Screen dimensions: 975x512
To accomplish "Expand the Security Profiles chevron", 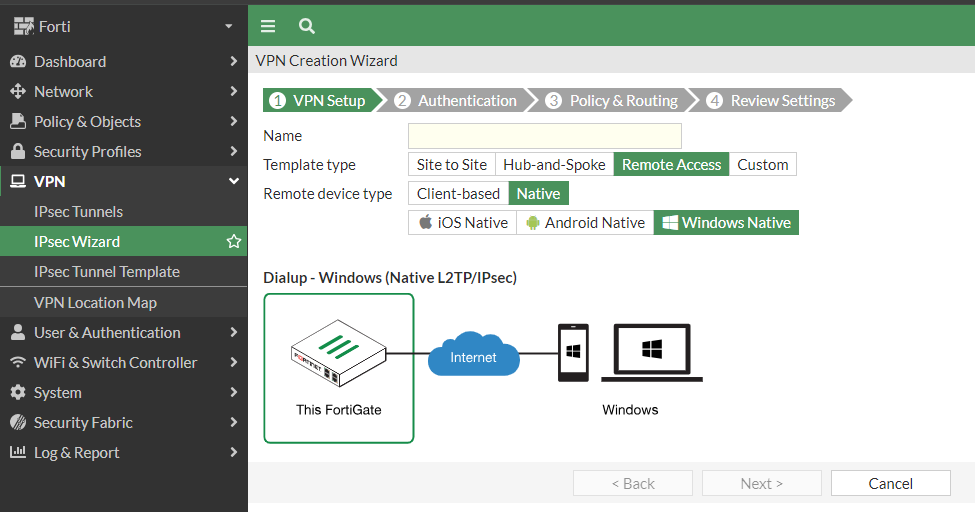I will [x=234, y=151].
